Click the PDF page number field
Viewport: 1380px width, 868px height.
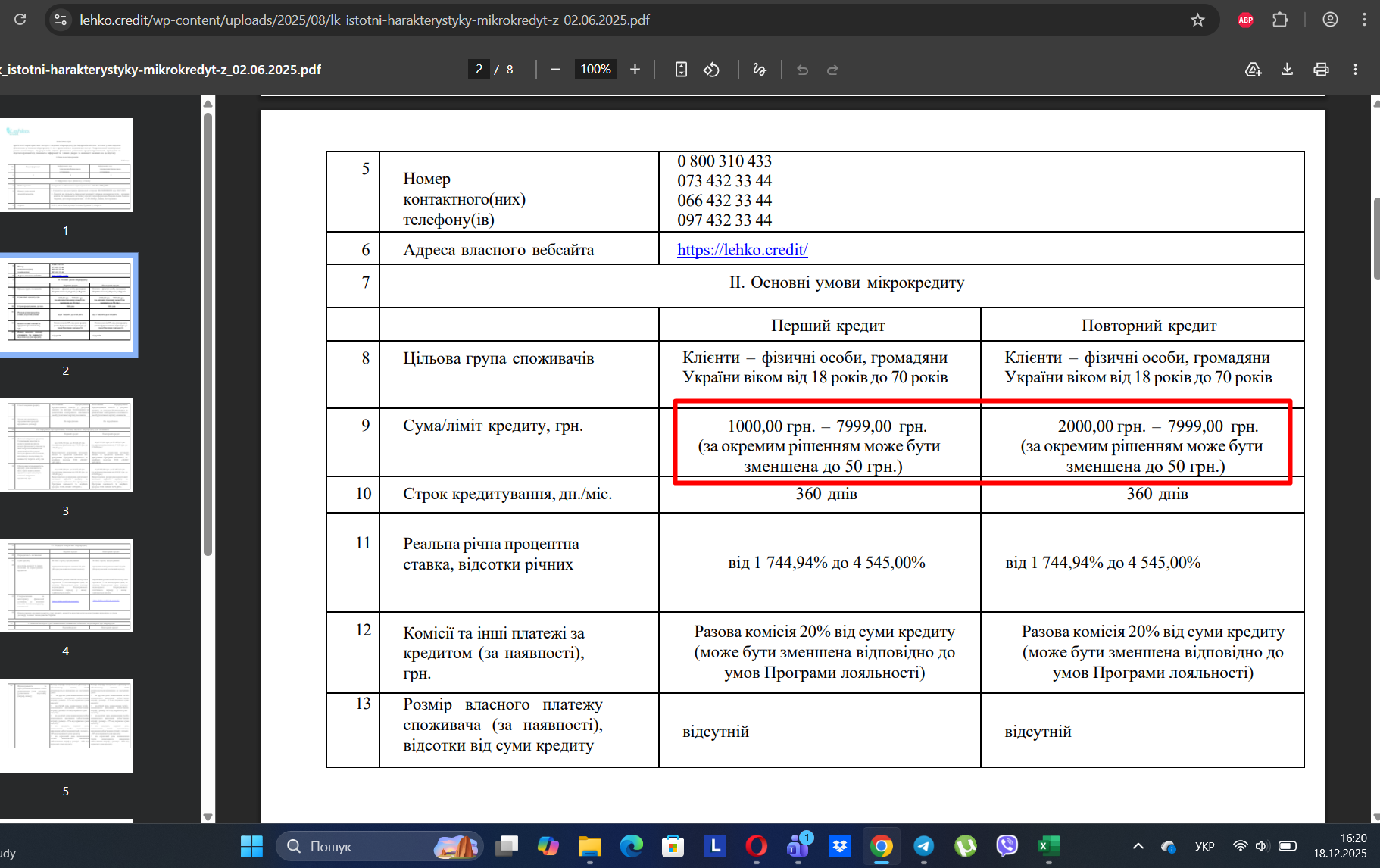point(479,70)
